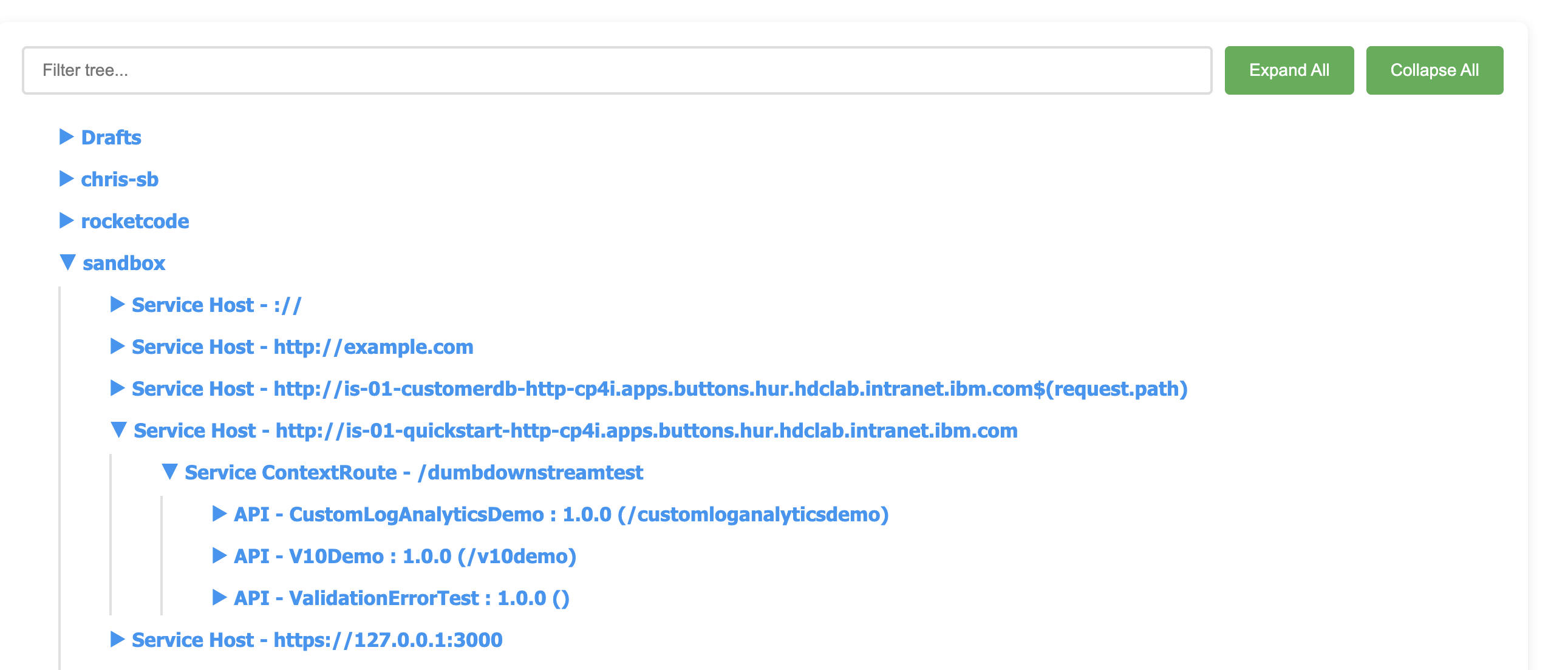Screen dimensions: 1568x670
Task: Expand ValidationErrorTest API arrow
Action: point(219,598)
